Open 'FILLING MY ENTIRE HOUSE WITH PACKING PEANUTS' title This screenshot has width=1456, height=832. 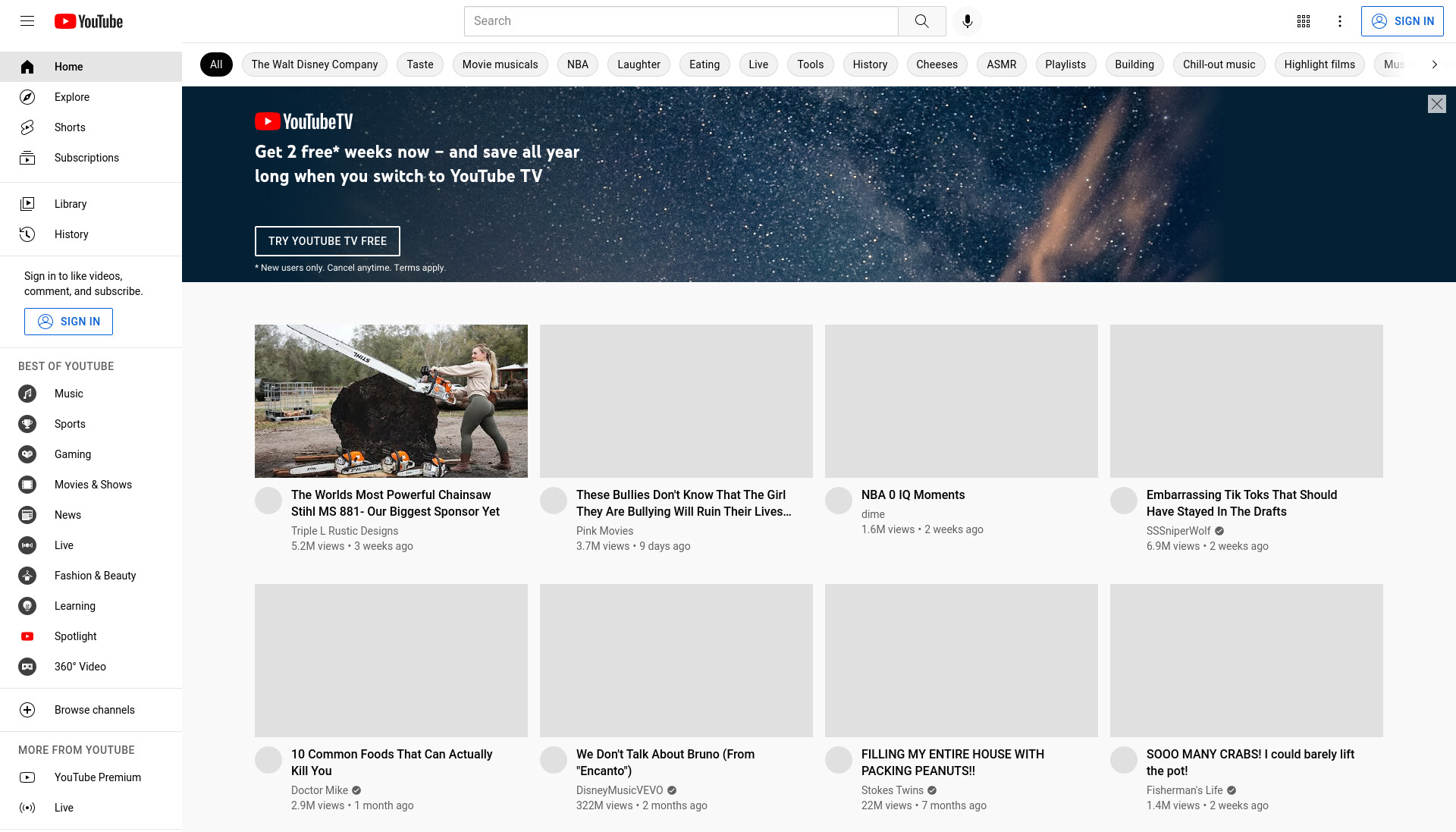[x=952, y=762]
